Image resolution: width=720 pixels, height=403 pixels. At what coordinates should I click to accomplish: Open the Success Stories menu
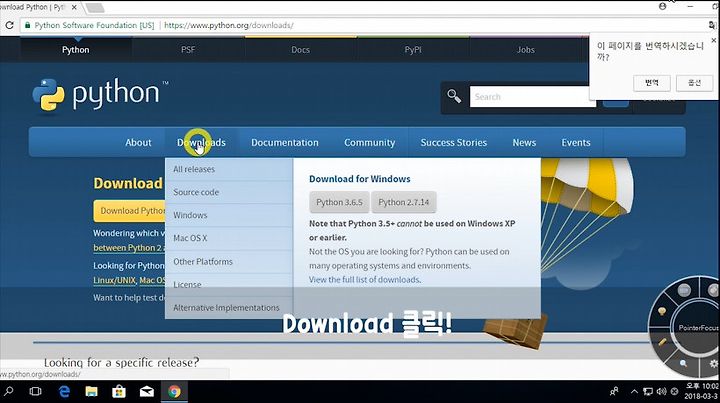[x=454, y=142]
